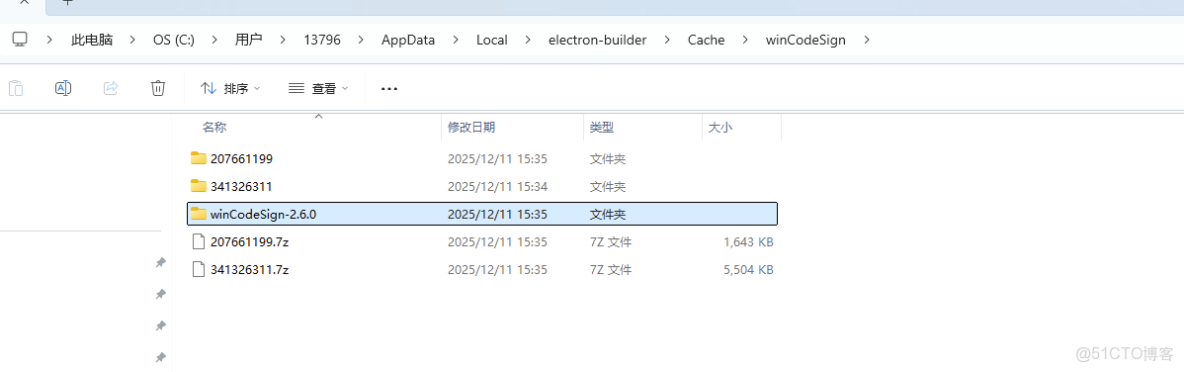Open the 排序 sort dropdown
The image size is (1184, 372).
point(231,88)
